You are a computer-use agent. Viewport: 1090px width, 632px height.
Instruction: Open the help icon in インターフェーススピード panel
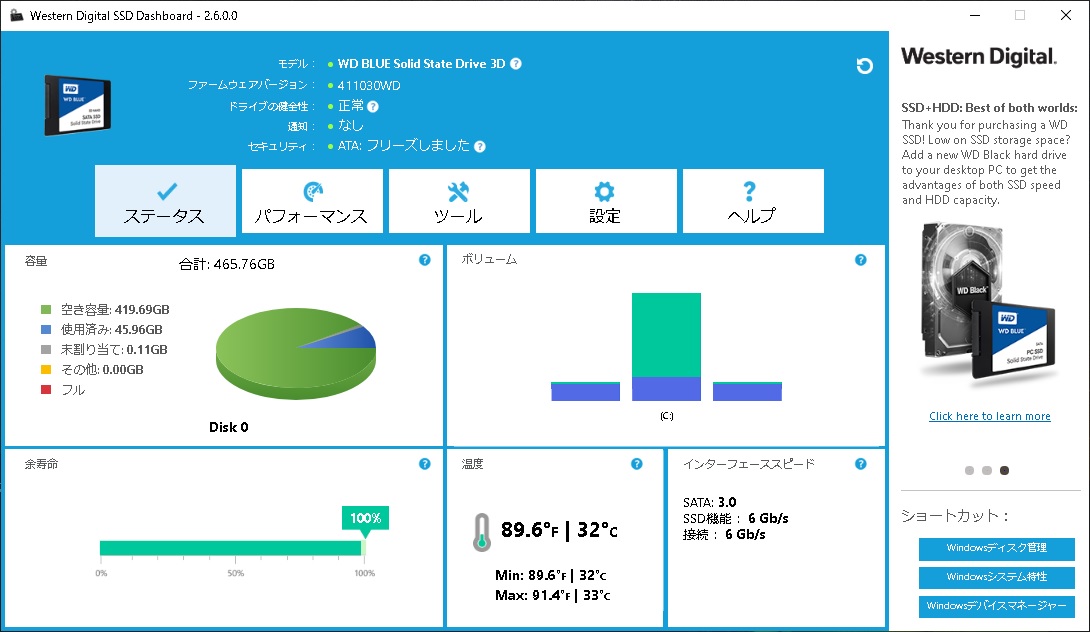(x=861, y=464)
